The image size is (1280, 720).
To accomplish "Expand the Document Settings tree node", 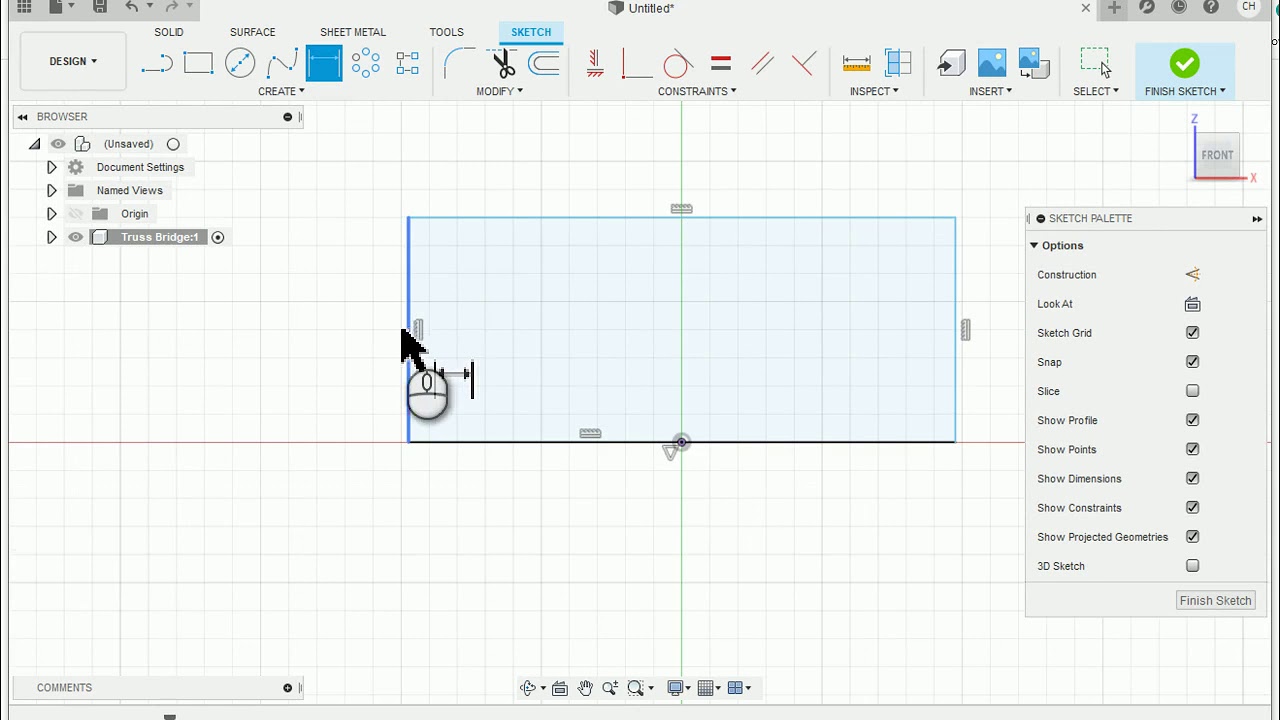I will point(52,167).
